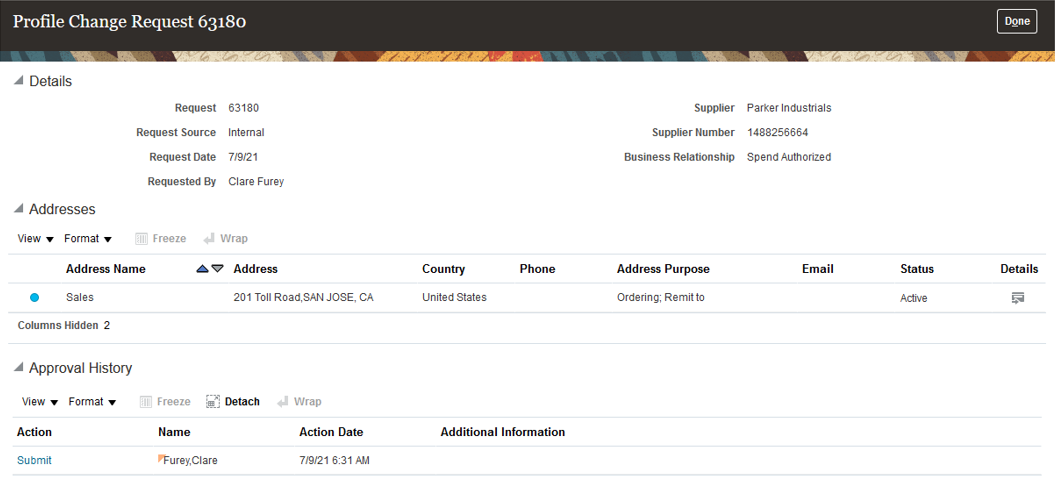Click Freeze icon in Addresses toolbar
1055x485 pixels.
click(141, 239)
